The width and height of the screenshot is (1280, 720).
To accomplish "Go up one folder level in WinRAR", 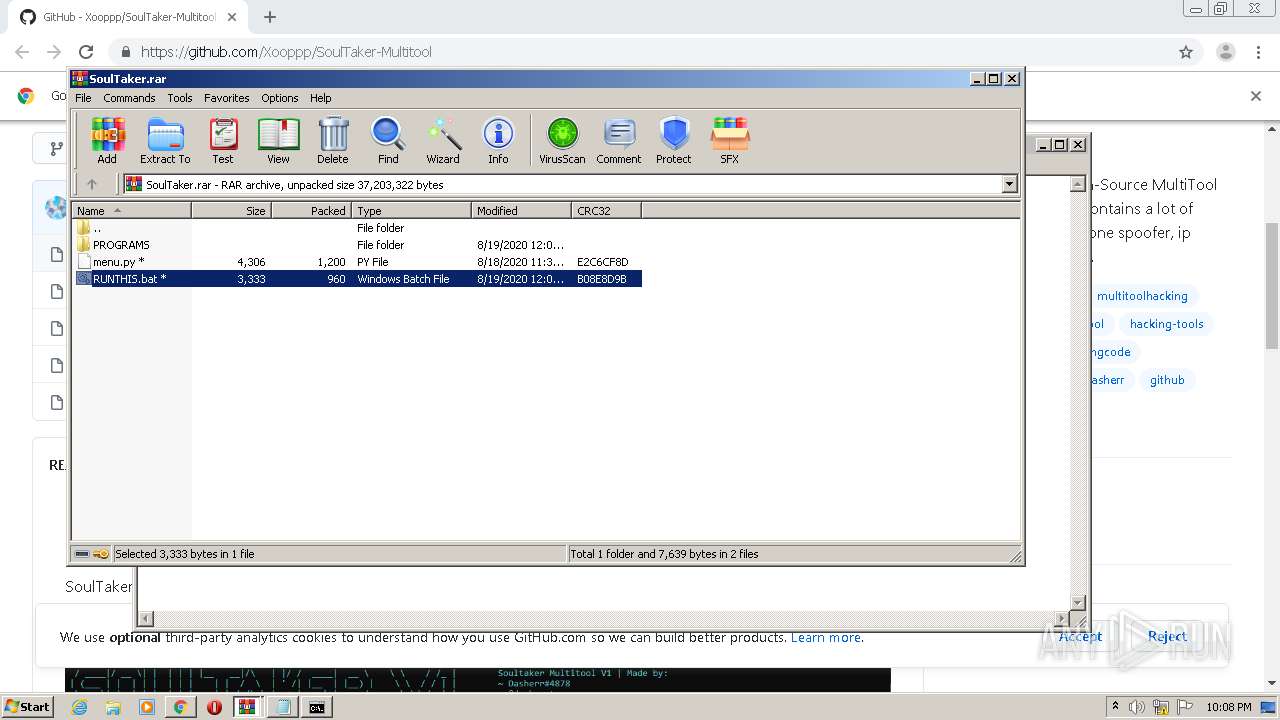I will [92, 184].
